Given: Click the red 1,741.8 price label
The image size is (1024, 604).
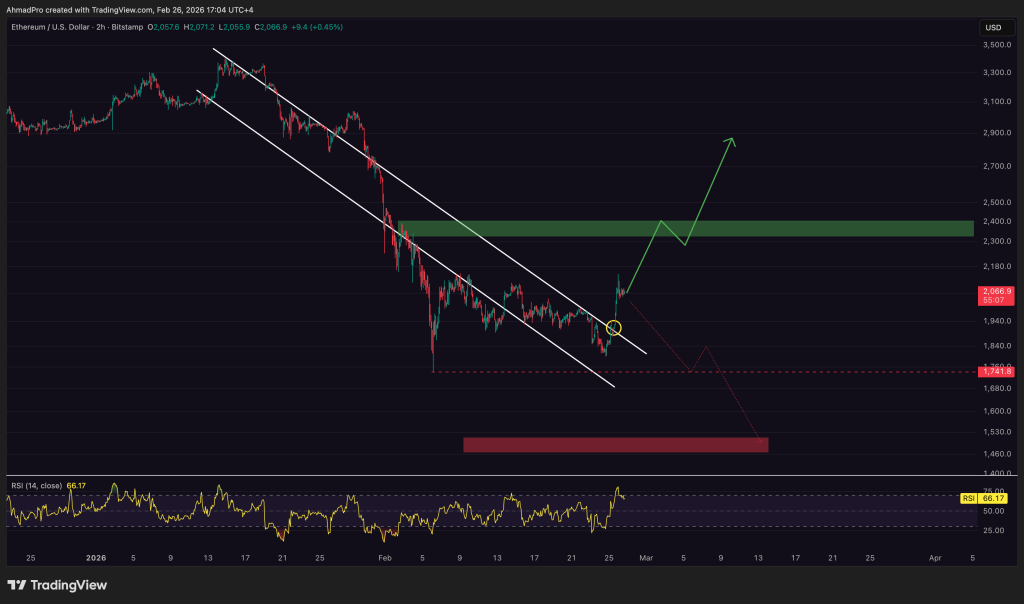Looking at the screenshot, I should 996,372.
